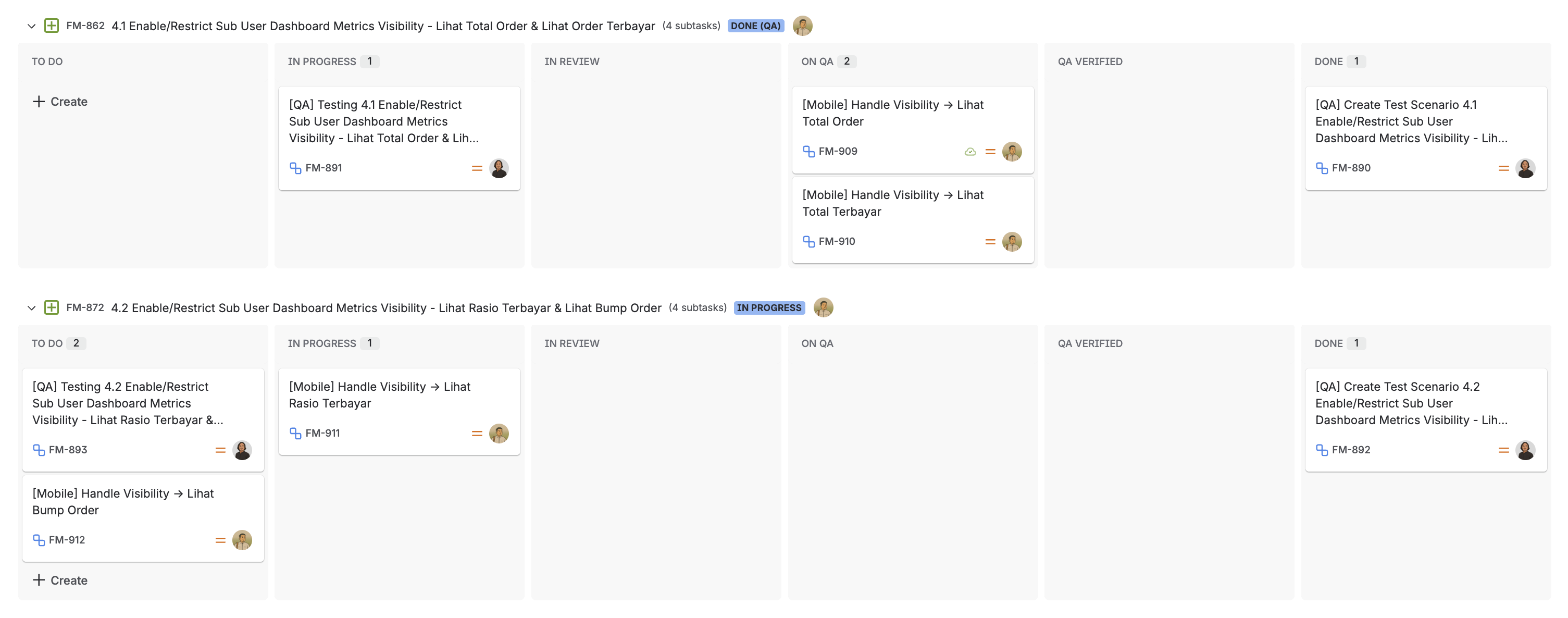Open the FM-909 issue key link

tap(838, 152)
